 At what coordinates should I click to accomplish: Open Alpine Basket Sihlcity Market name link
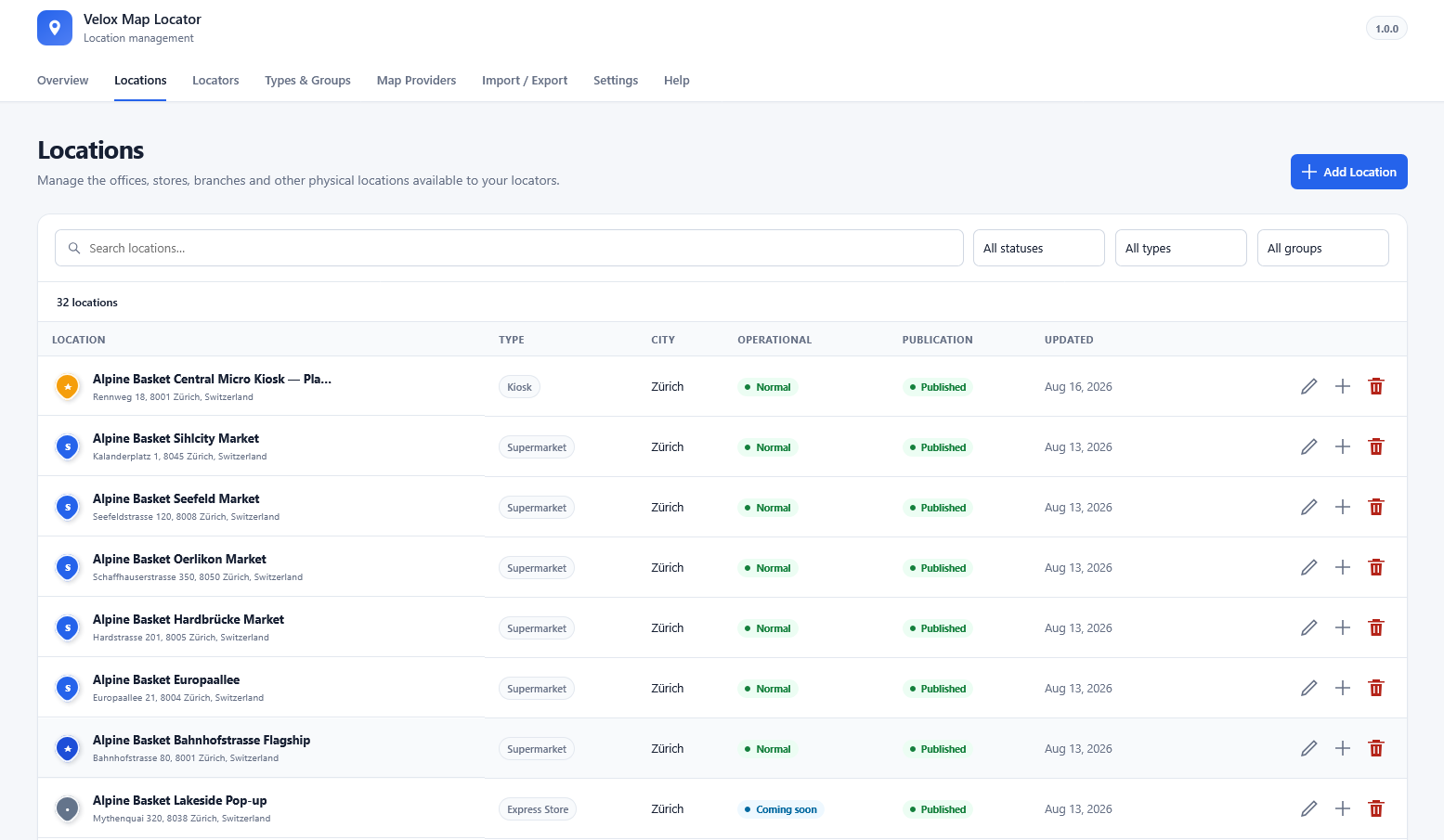[x=176, y=438]
